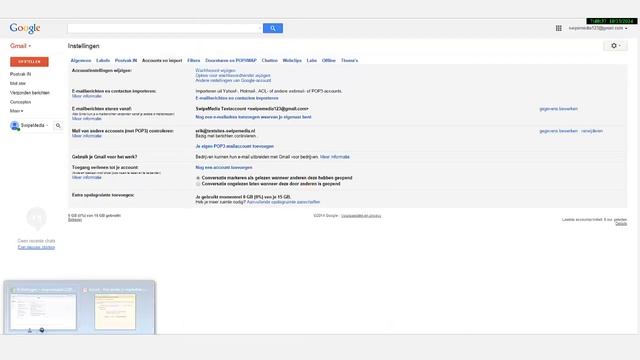Open the Labs settings tab
Screen dimensions: 640x360
click(x=311, y=60)
